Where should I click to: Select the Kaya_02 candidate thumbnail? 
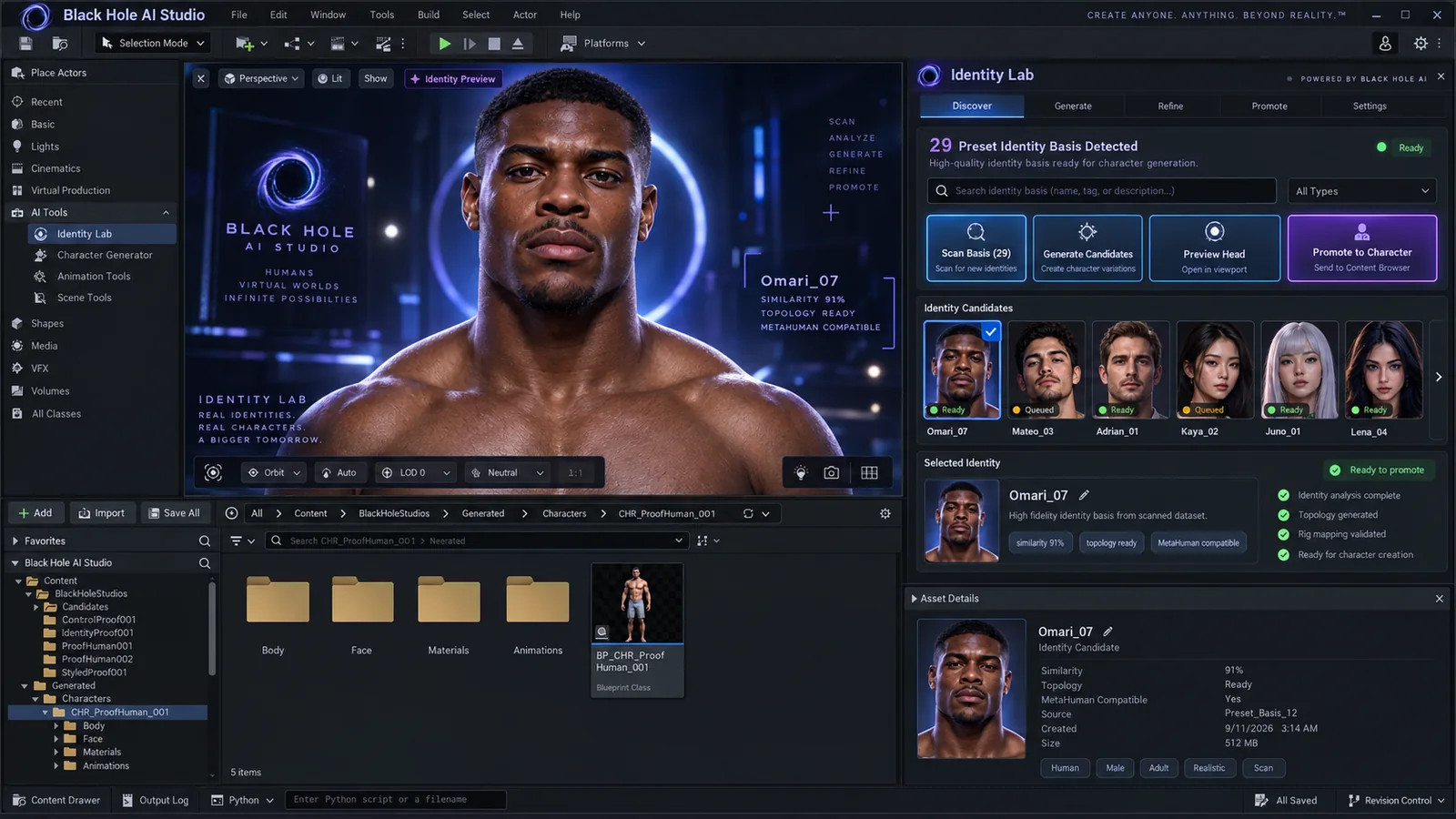(1215, 370)
